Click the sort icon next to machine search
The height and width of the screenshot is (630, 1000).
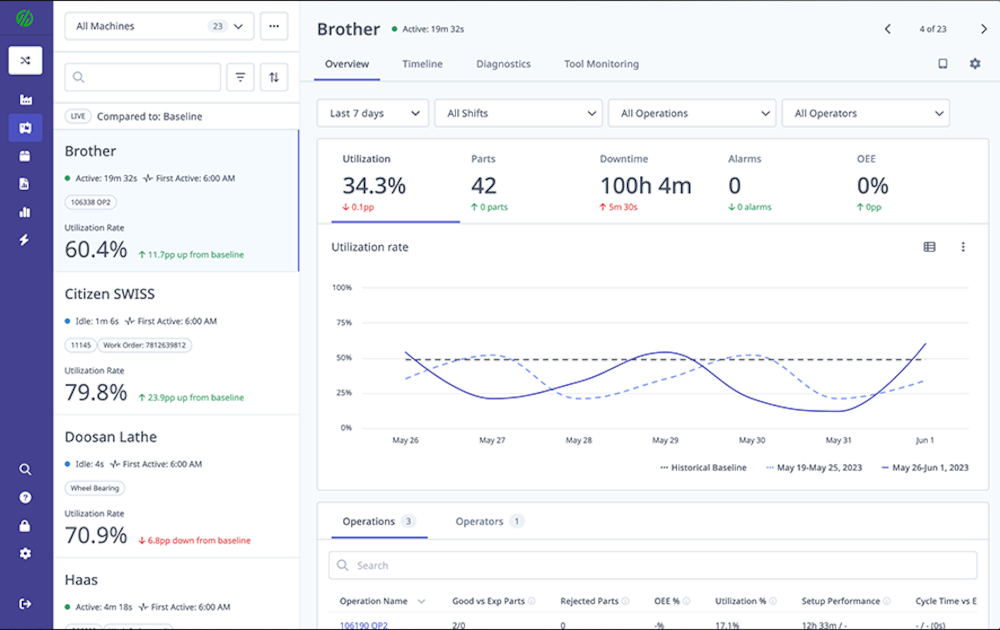(x=273, y=77)
